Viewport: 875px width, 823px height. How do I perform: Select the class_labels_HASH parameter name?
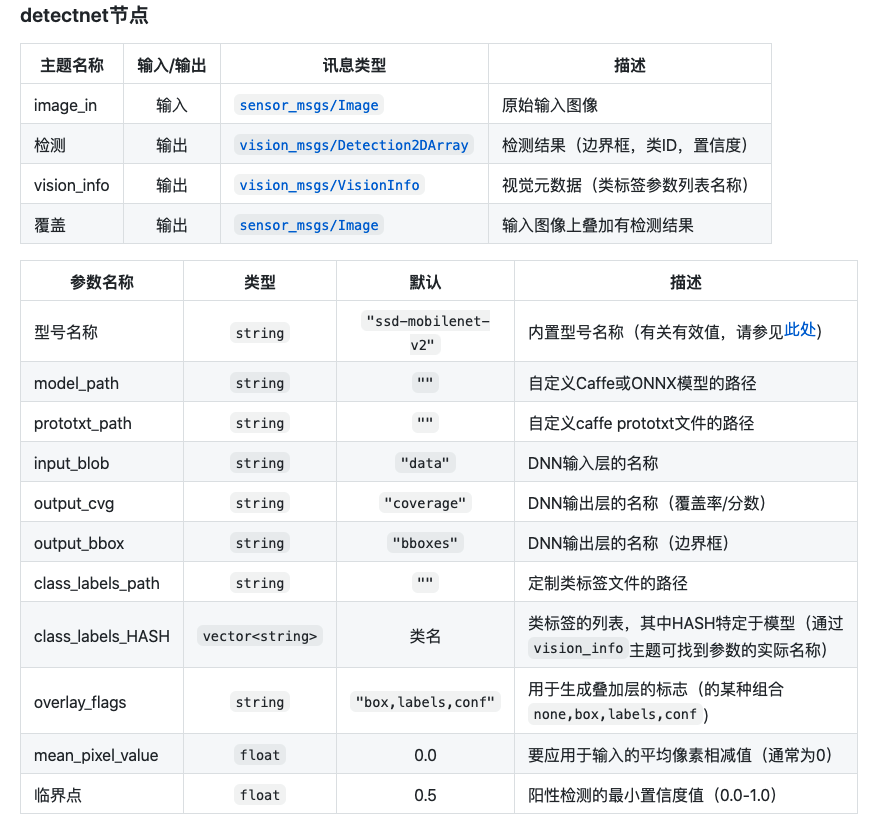click(x=102, y=636)
